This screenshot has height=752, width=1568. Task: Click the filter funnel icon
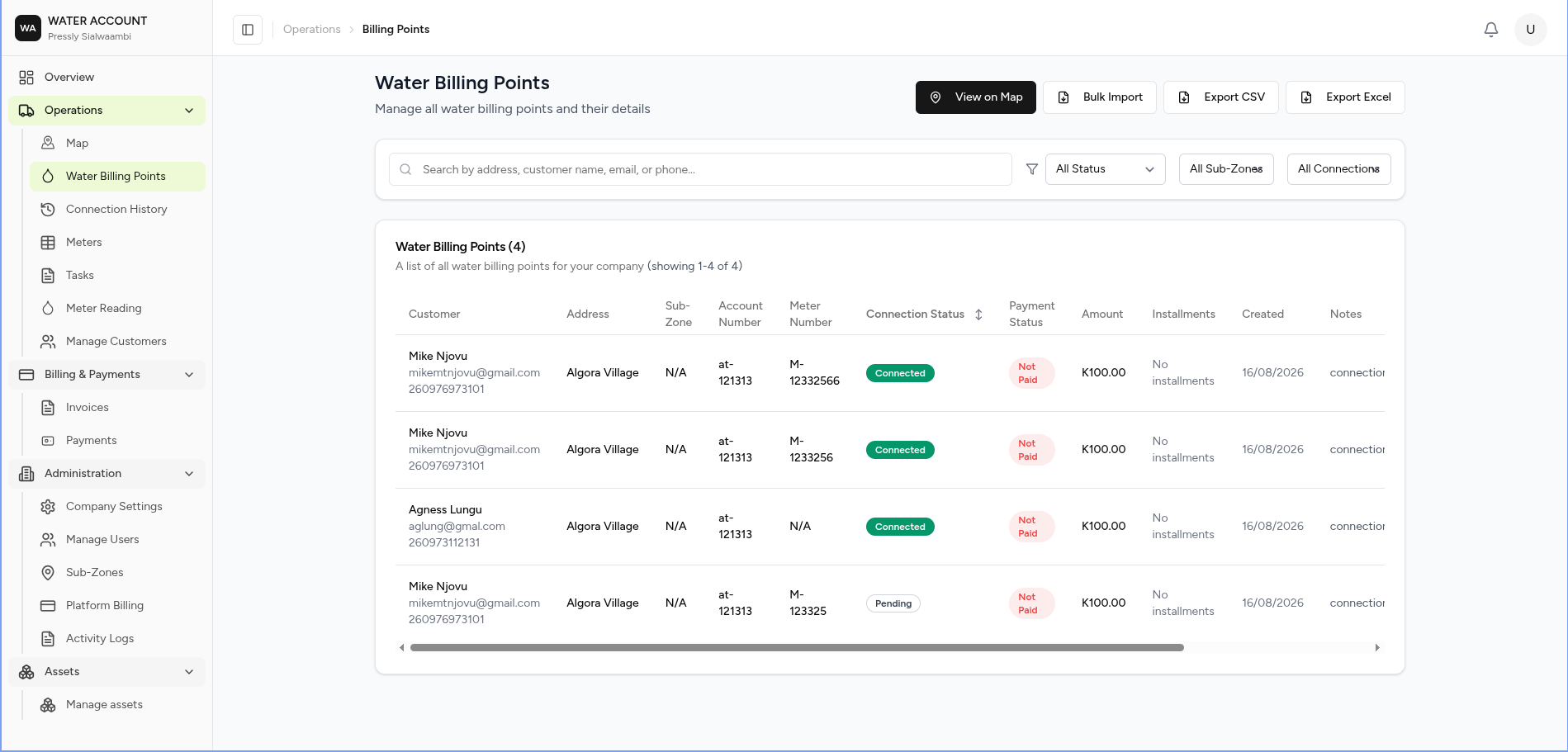click(x=1031, y=169)
